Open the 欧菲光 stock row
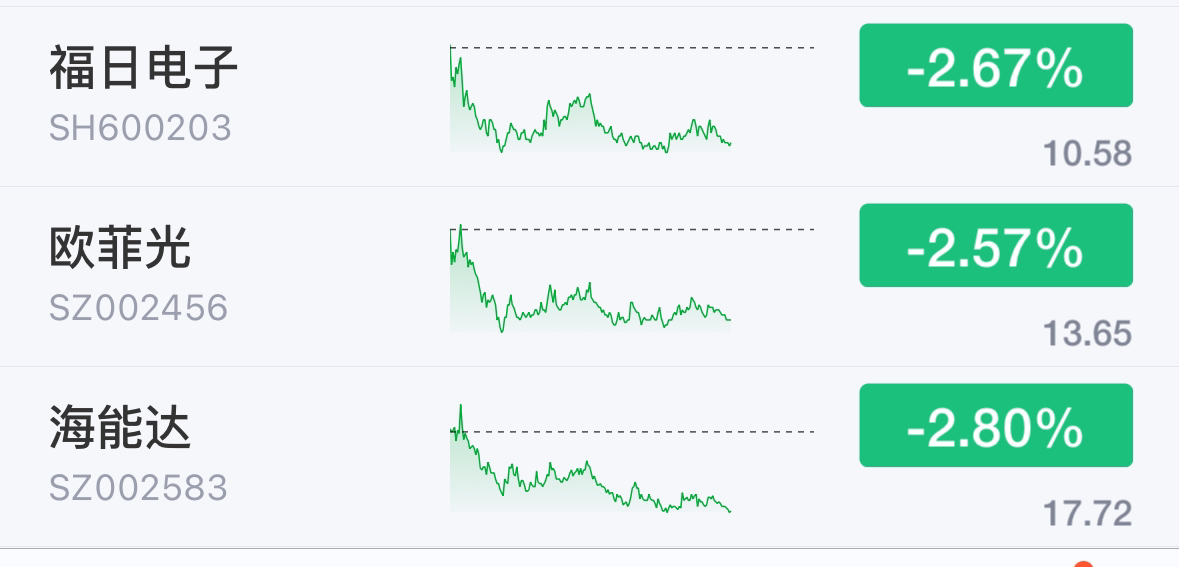This screenshot has width=1179, height=567. (590, 277)
